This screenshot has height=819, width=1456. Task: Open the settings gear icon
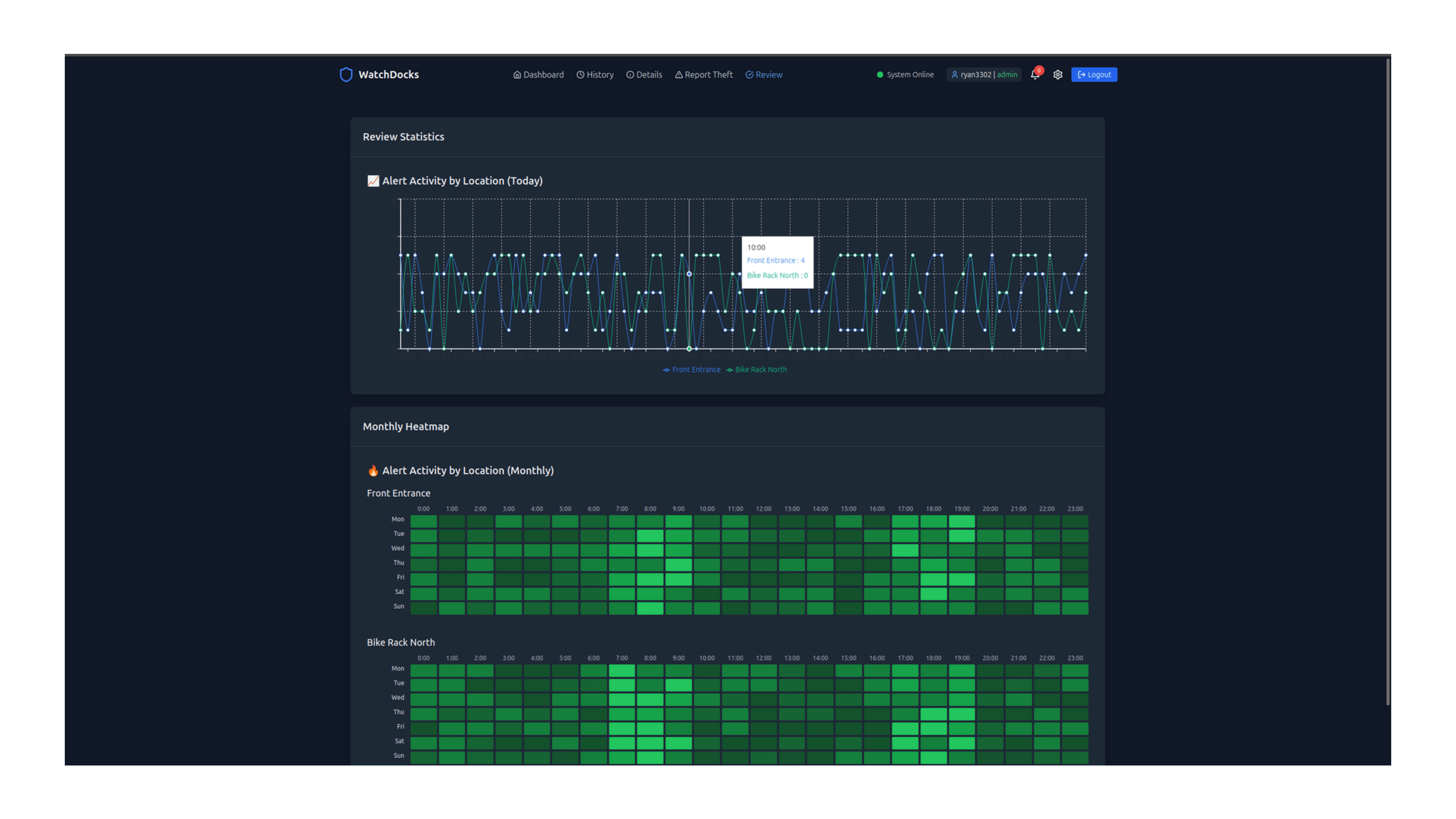click(1057, 75)
